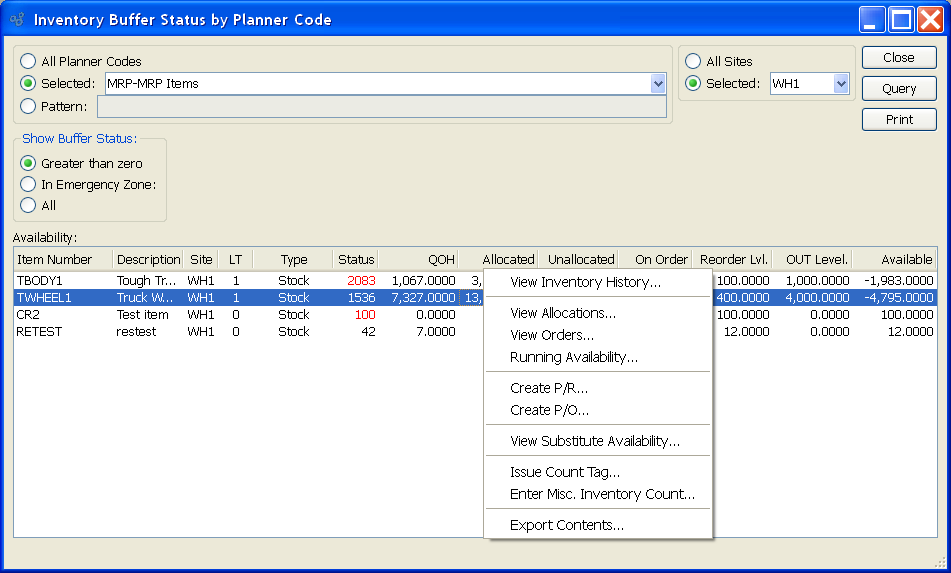
Task: Select the All buffer status option
Action: [28, 206]
